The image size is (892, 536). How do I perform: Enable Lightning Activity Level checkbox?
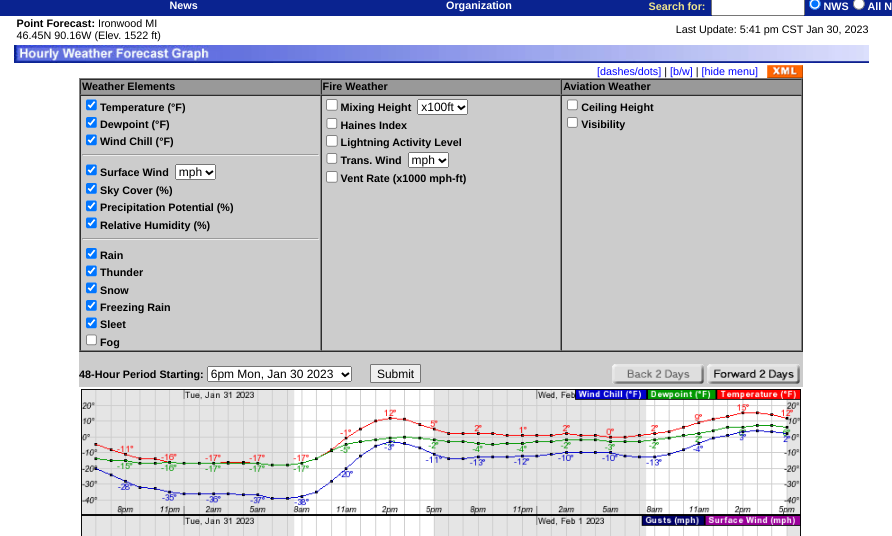click(x=332, y=141)
